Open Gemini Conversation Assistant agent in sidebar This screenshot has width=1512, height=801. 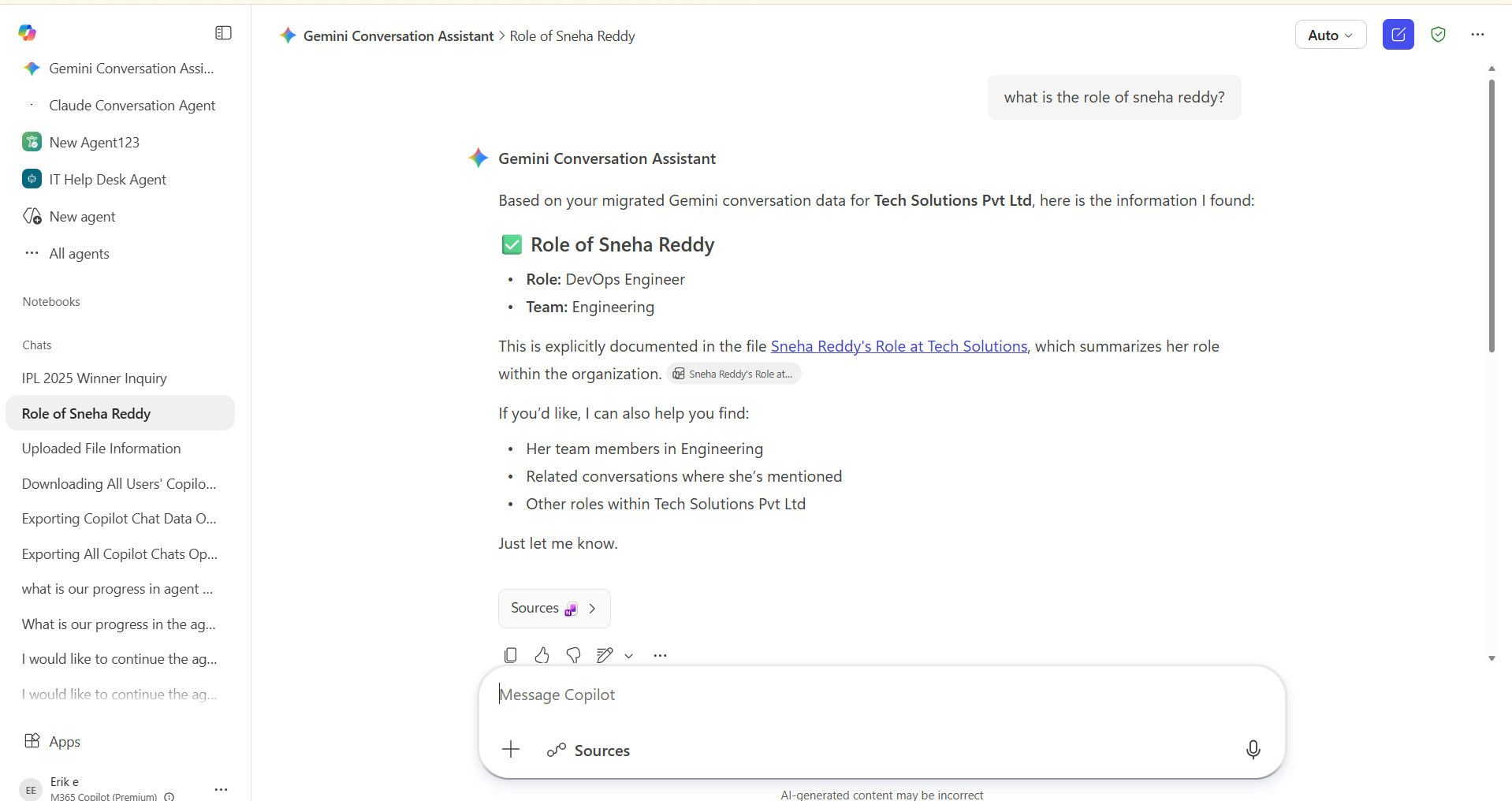pyautogui.click(x=120, y=69)
